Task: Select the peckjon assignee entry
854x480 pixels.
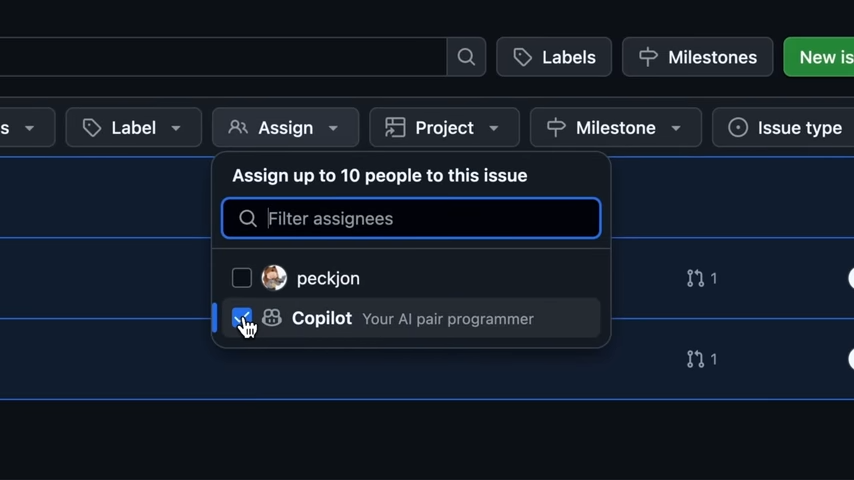Action: point(328,278)
